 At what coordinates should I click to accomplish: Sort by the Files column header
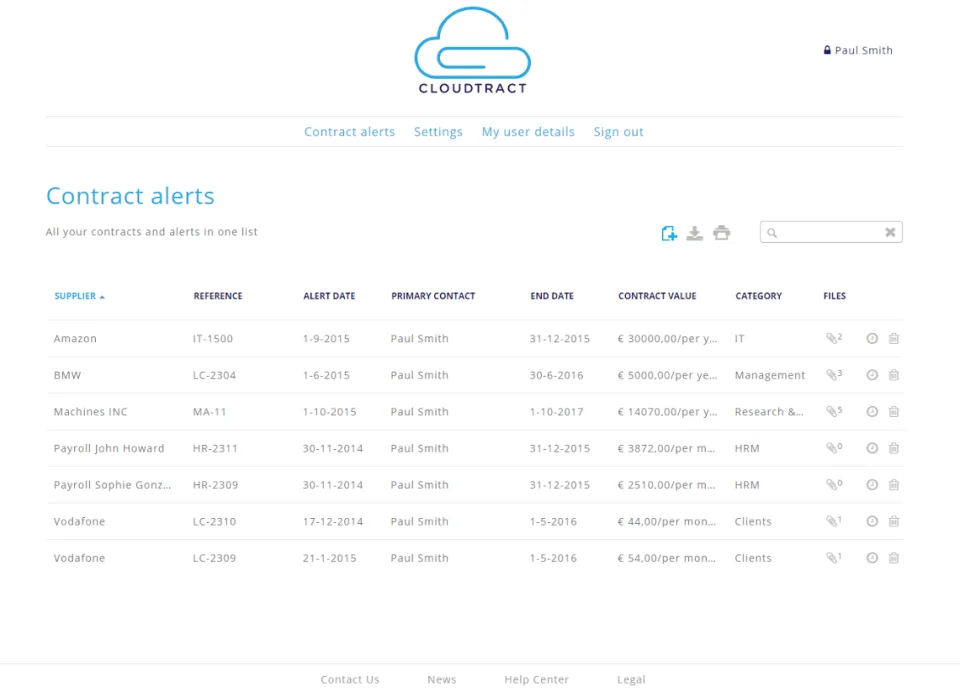click(x=834, y=296)
